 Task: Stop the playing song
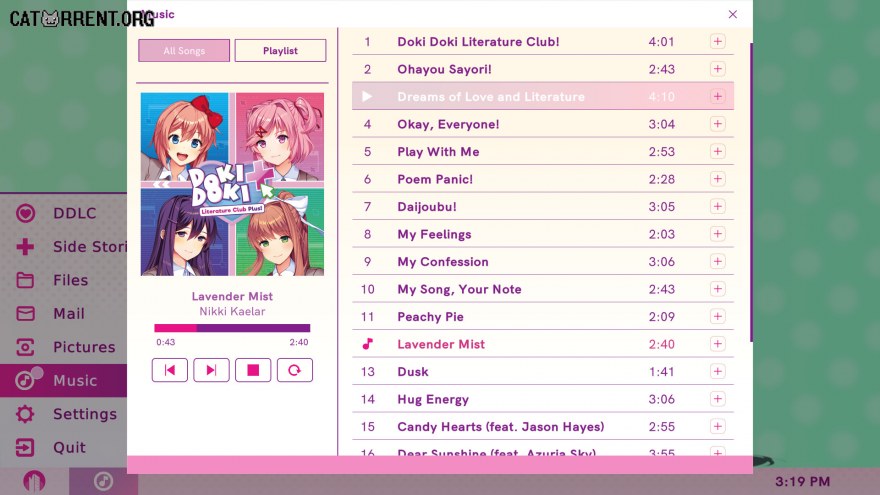[253, 370]
